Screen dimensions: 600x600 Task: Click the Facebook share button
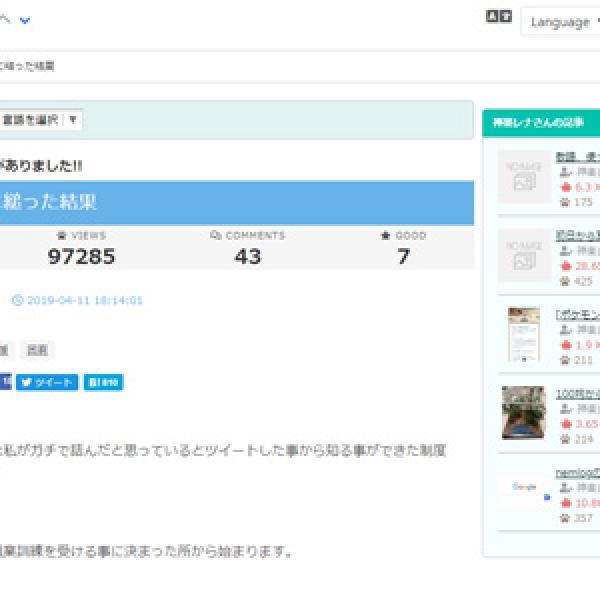[x=5, y=381]
